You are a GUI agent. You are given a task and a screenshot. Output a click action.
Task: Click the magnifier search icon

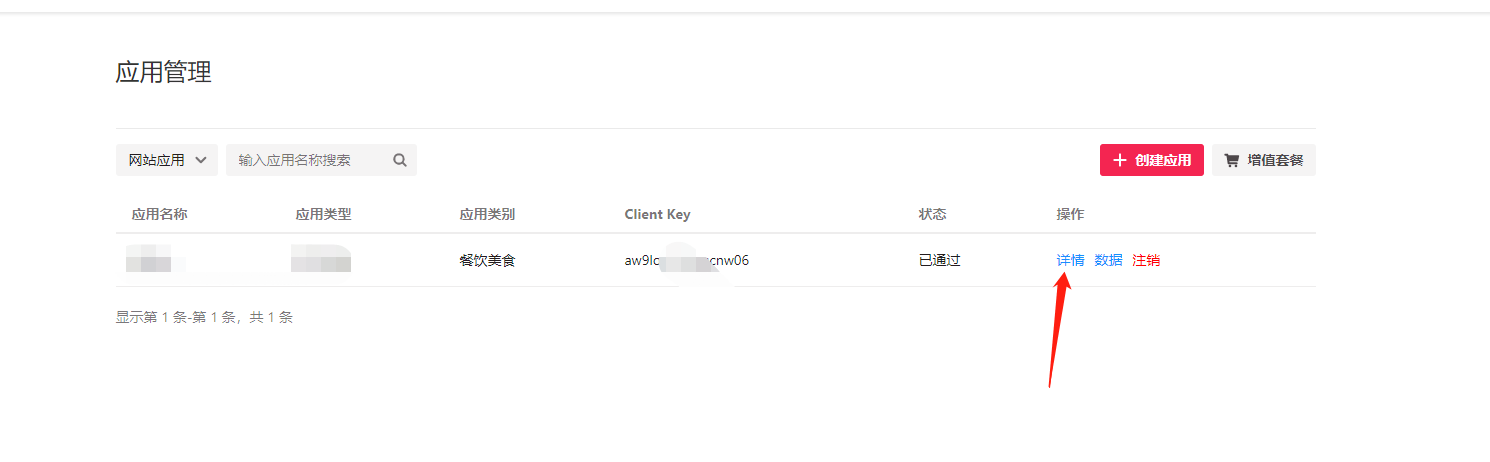(400, 160)
